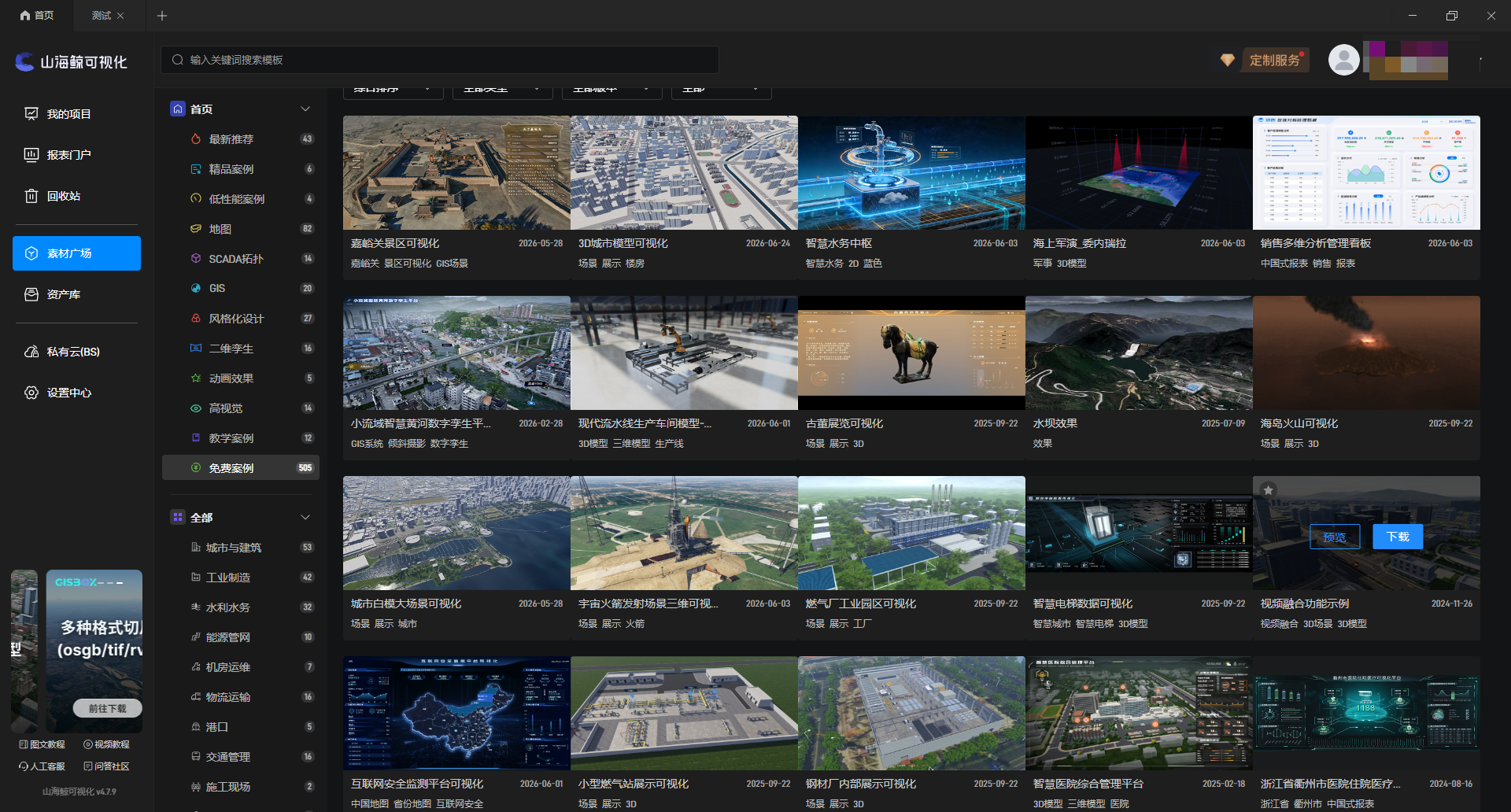Open the 嘉峪关景区可视化 thumbnail
Image resolution: width=1511 pixels, height=812 pixels.
pos(456,173)
